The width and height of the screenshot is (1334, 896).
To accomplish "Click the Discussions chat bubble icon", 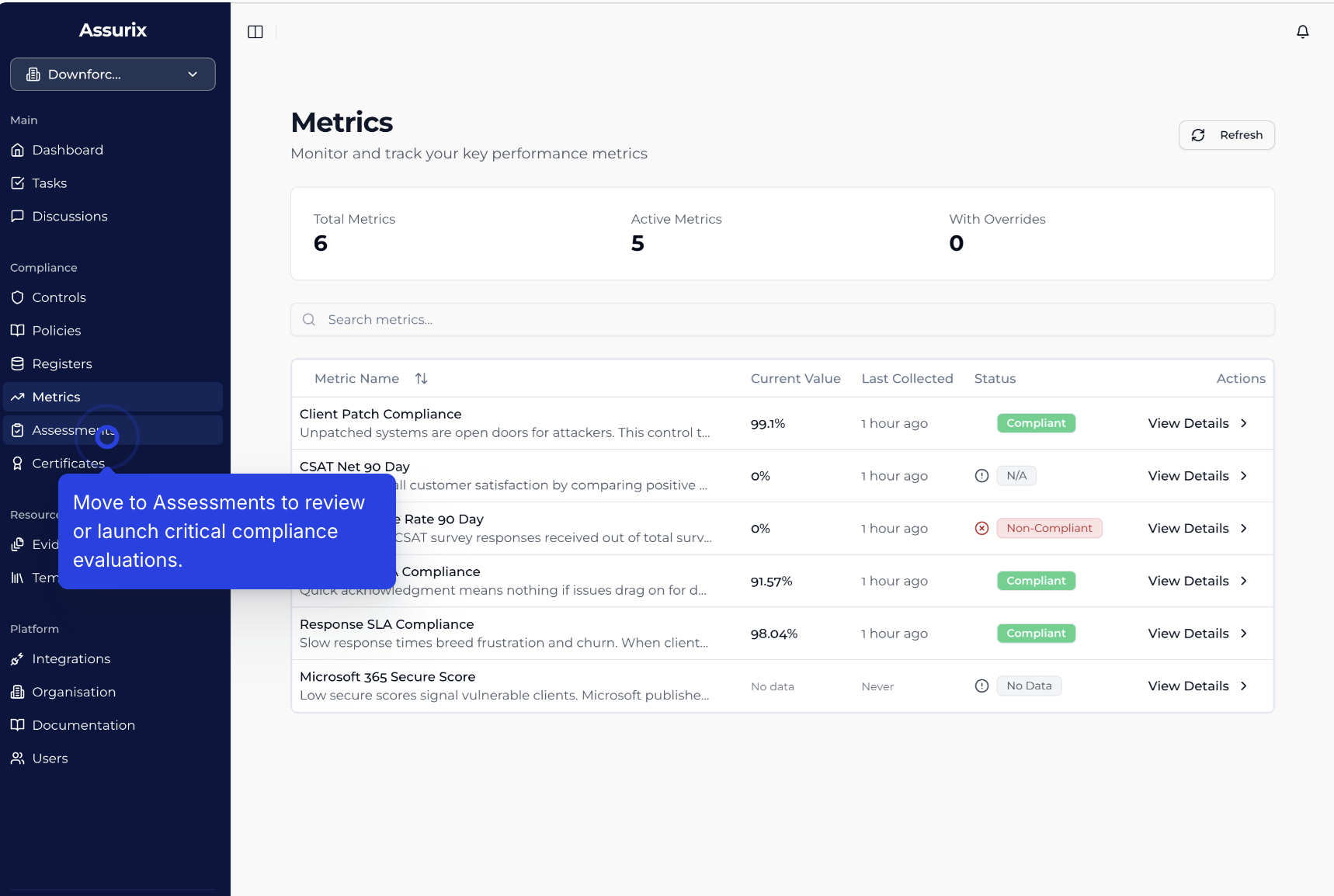I will (x=18, y=217).
